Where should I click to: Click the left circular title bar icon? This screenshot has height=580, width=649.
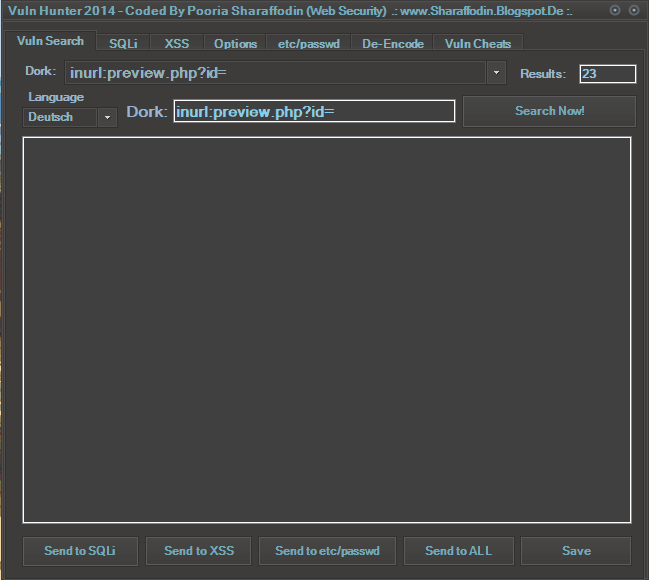coord(615,10)
